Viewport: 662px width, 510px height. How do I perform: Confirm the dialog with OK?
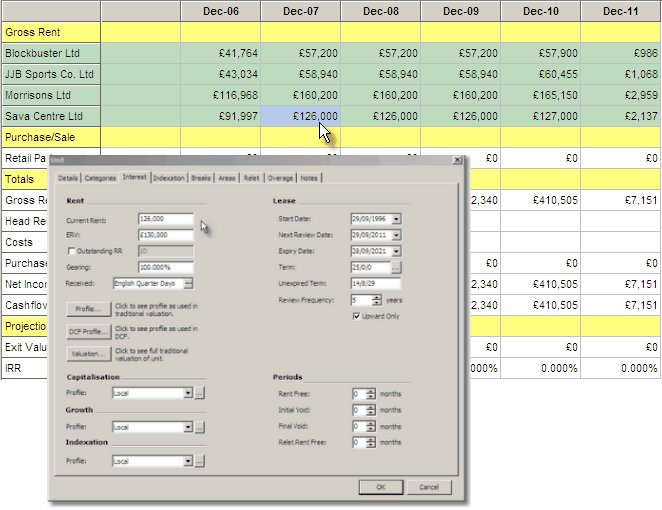click(x=381, y=487)
